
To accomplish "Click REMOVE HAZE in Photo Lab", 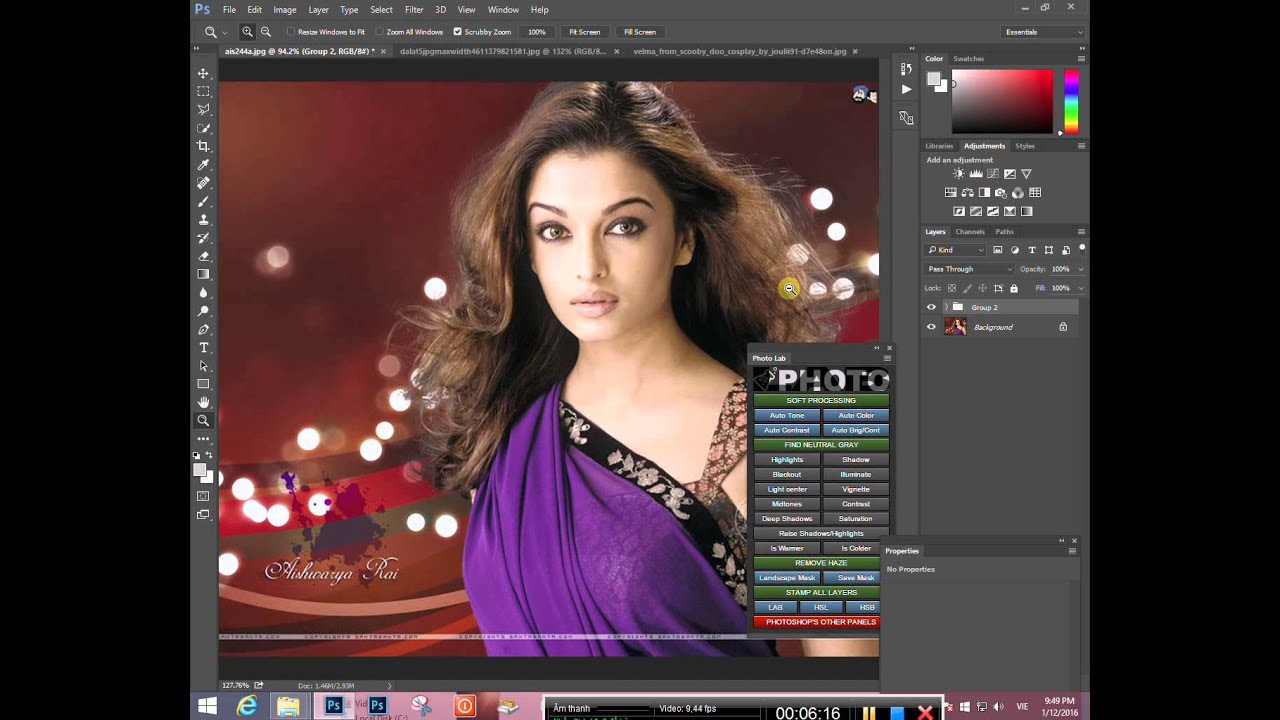I will [821, 563].
